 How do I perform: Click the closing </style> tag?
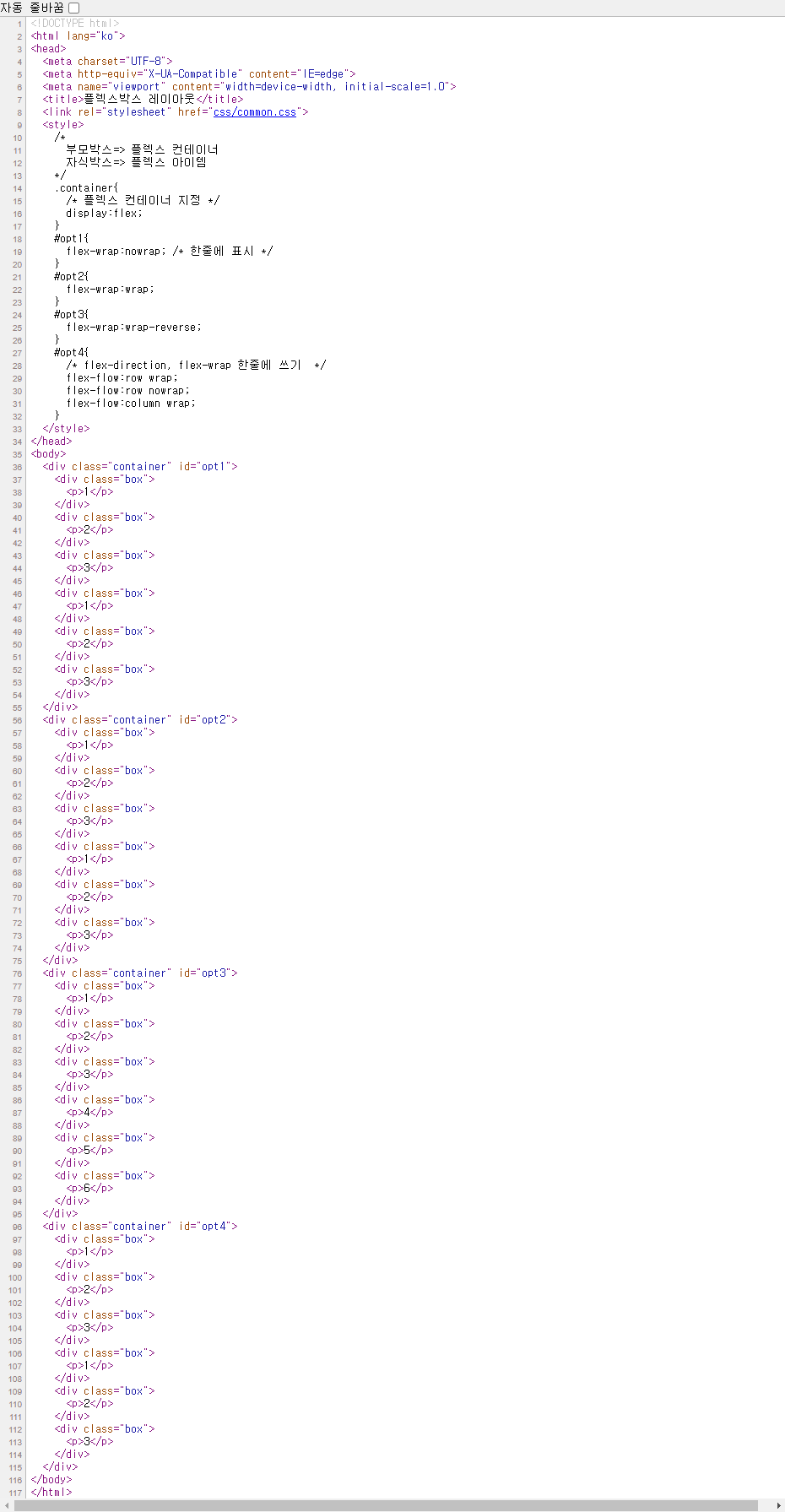(x=66, y=429)
